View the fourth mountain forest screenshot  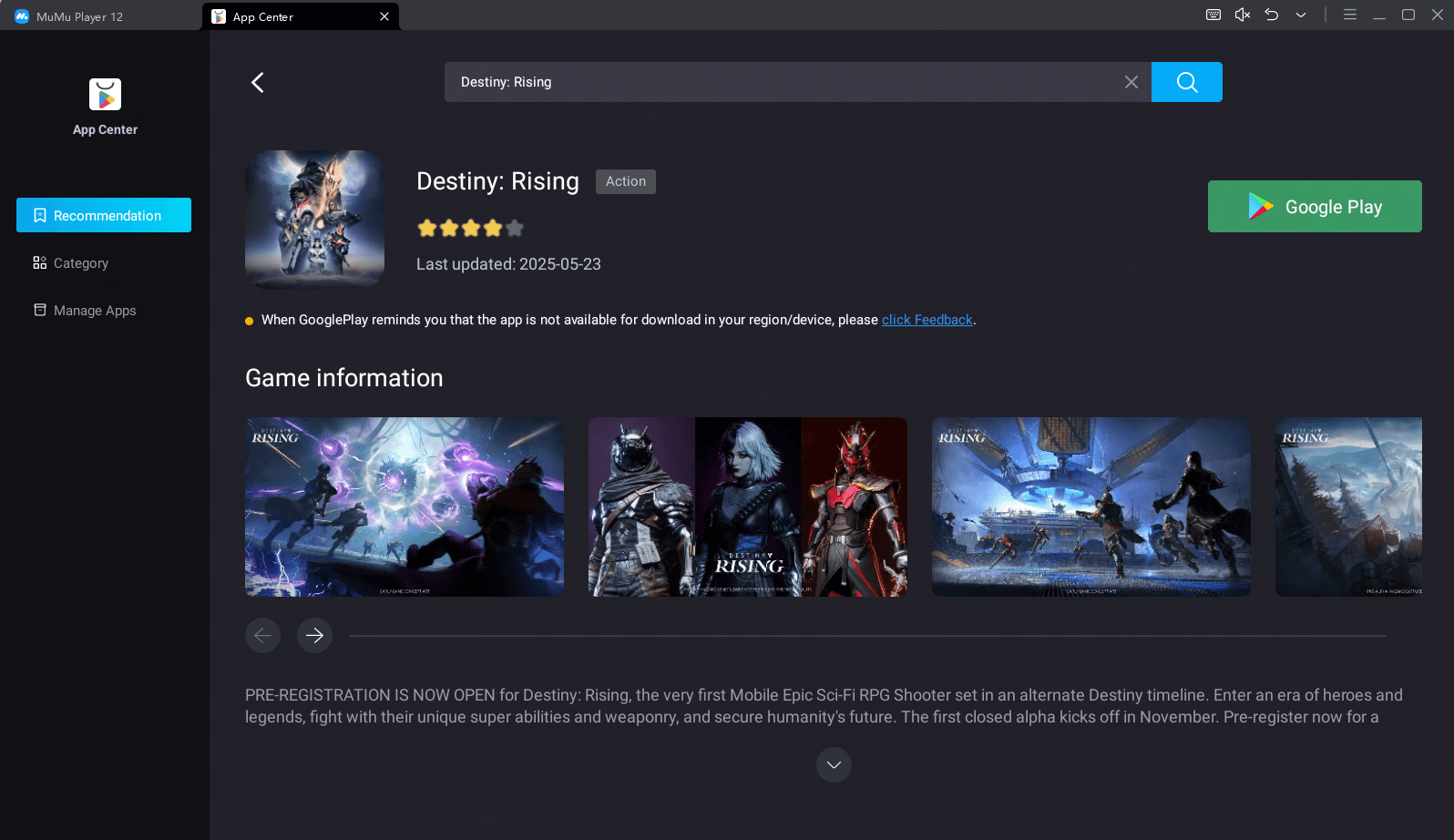click(1348, 507)
